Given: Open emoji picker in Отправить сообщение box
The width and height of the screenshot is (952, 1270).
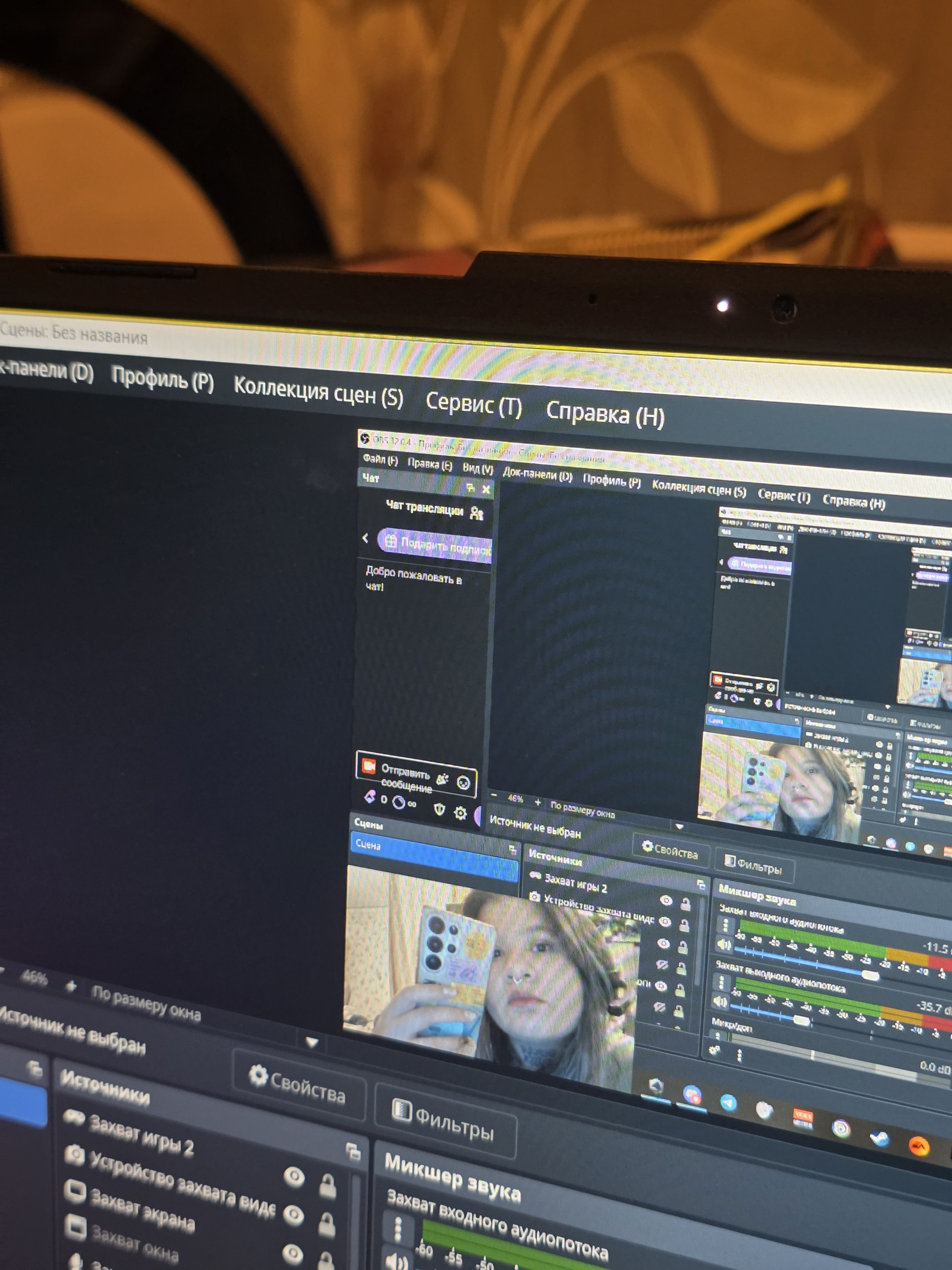Looking at the screenshot, I should (x=463, y=782).
